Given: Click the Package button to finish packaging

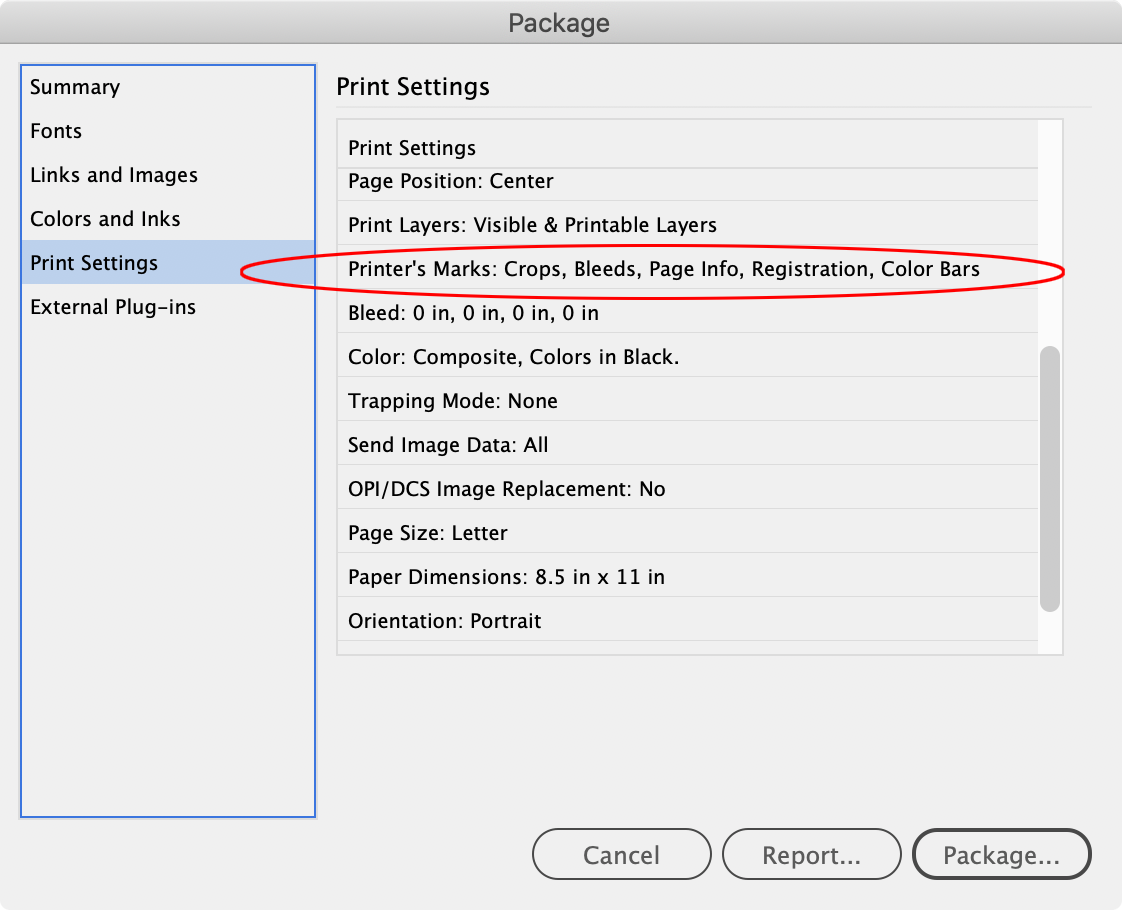Looking at the screenshot, I should point(1001,854).
